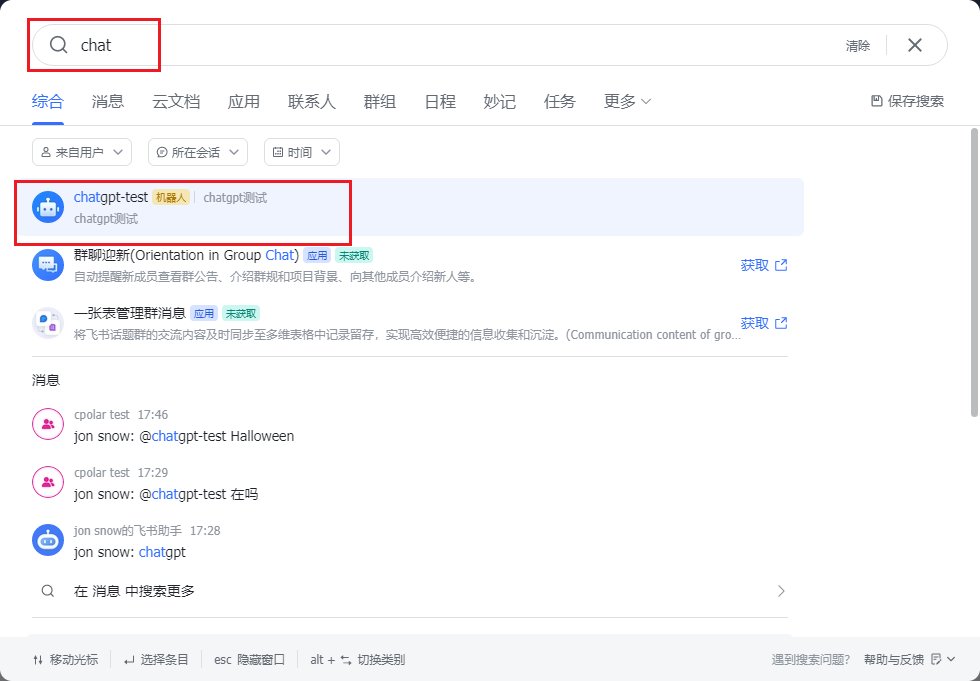Switch to the 云文档 tab

point(176,101)
